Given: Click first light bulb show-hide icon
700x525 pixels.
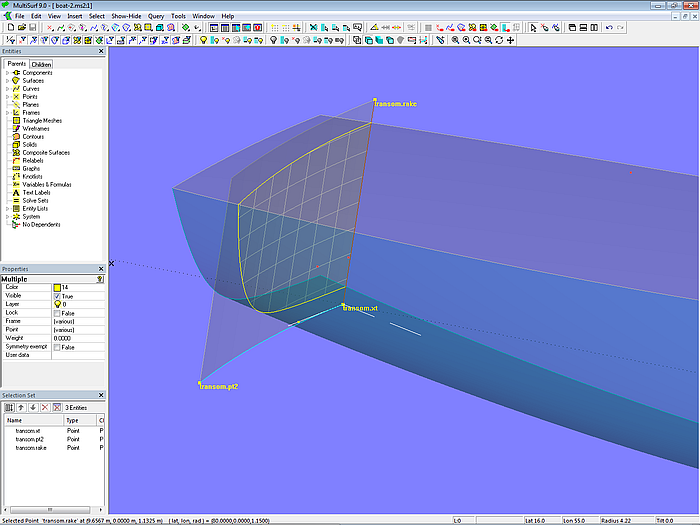Looking at the screenshot, I should 203,41.
